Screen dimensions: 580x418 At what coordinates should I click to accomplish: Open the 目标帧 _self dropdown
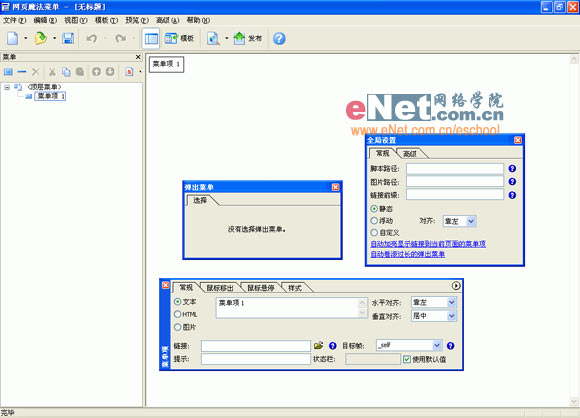tap(437, 345)
